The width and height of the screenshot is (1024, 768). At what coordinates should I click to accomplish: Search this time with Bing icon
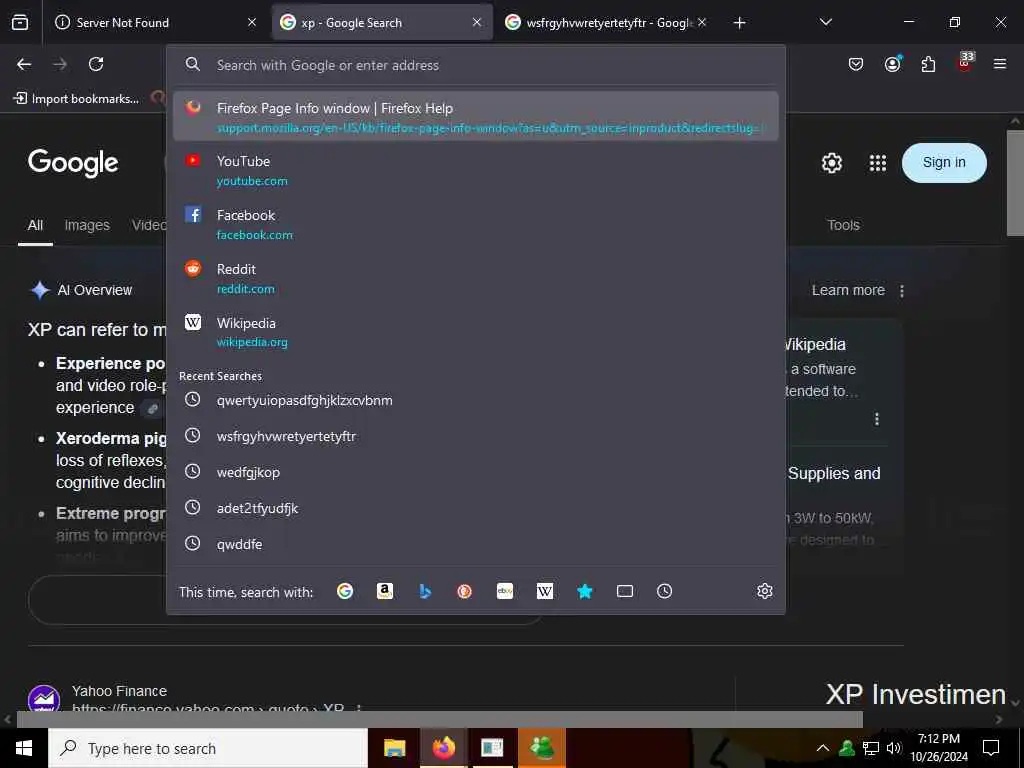pos(425,591)
